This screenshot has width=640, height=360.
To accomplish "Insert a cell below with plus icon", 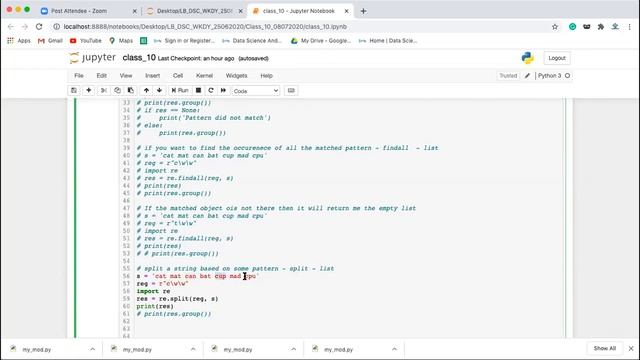I will [89, 90].
